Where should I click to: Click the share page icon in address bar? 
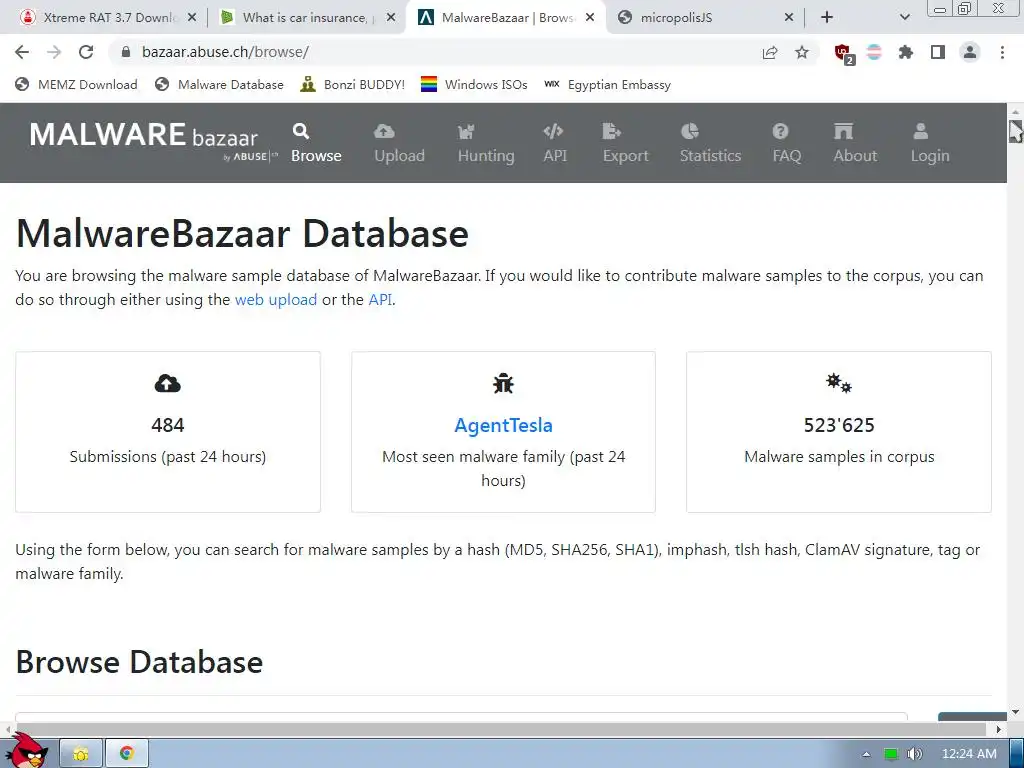tap(770, 52)
